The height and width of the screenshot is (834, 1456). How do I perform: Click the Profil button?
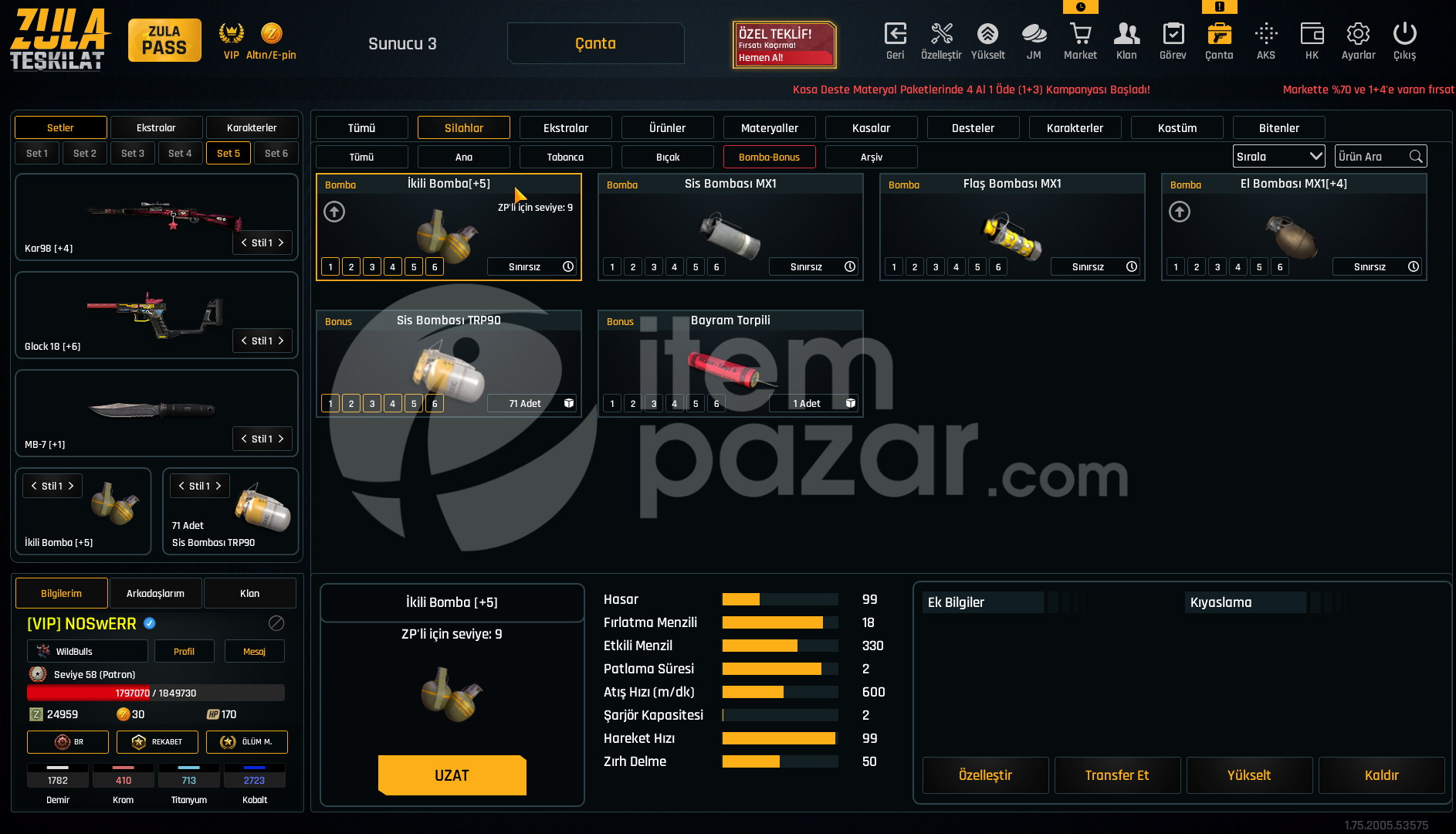point(184,651)
